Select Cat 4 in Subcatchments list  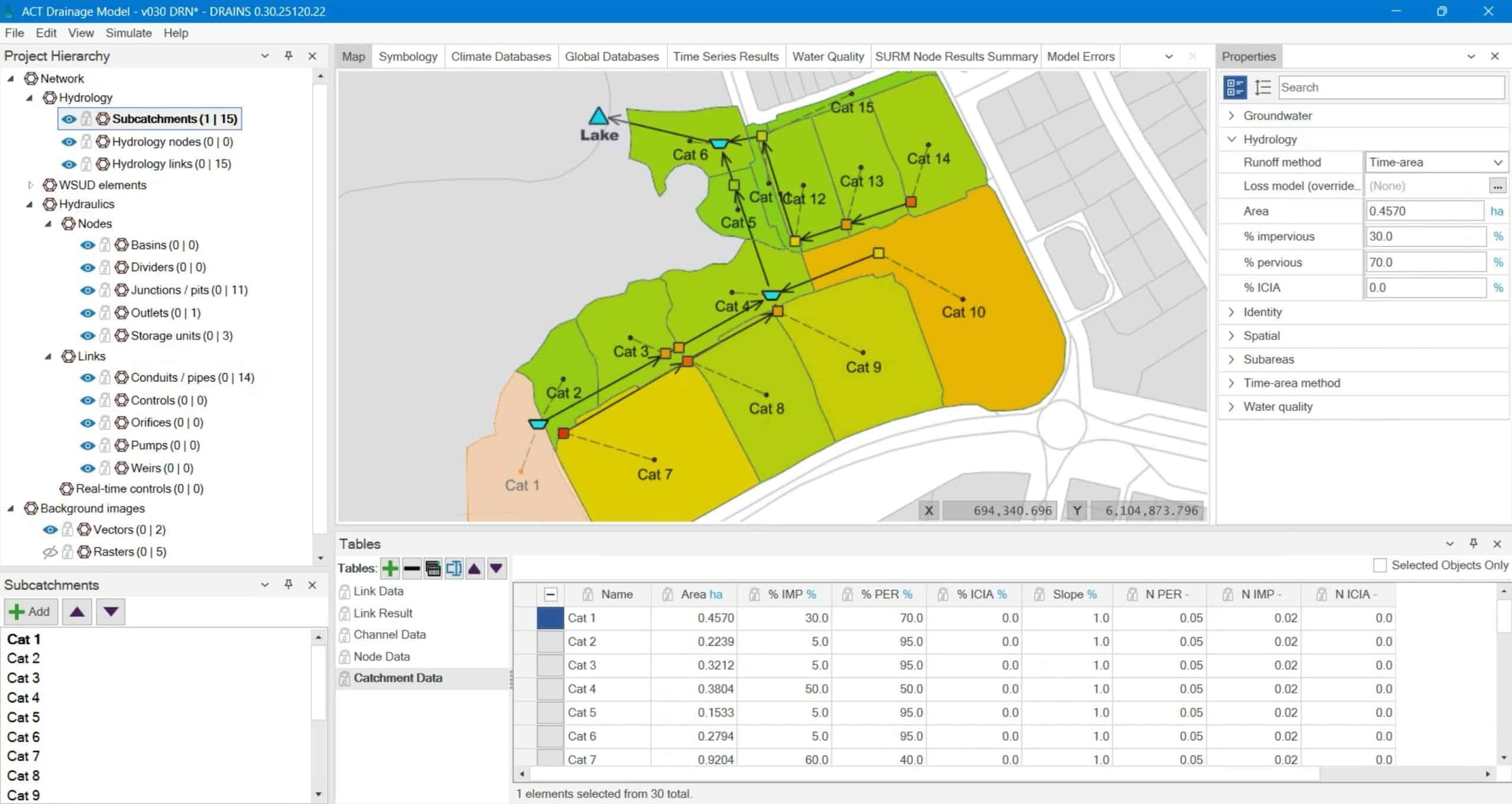(23, 698)
